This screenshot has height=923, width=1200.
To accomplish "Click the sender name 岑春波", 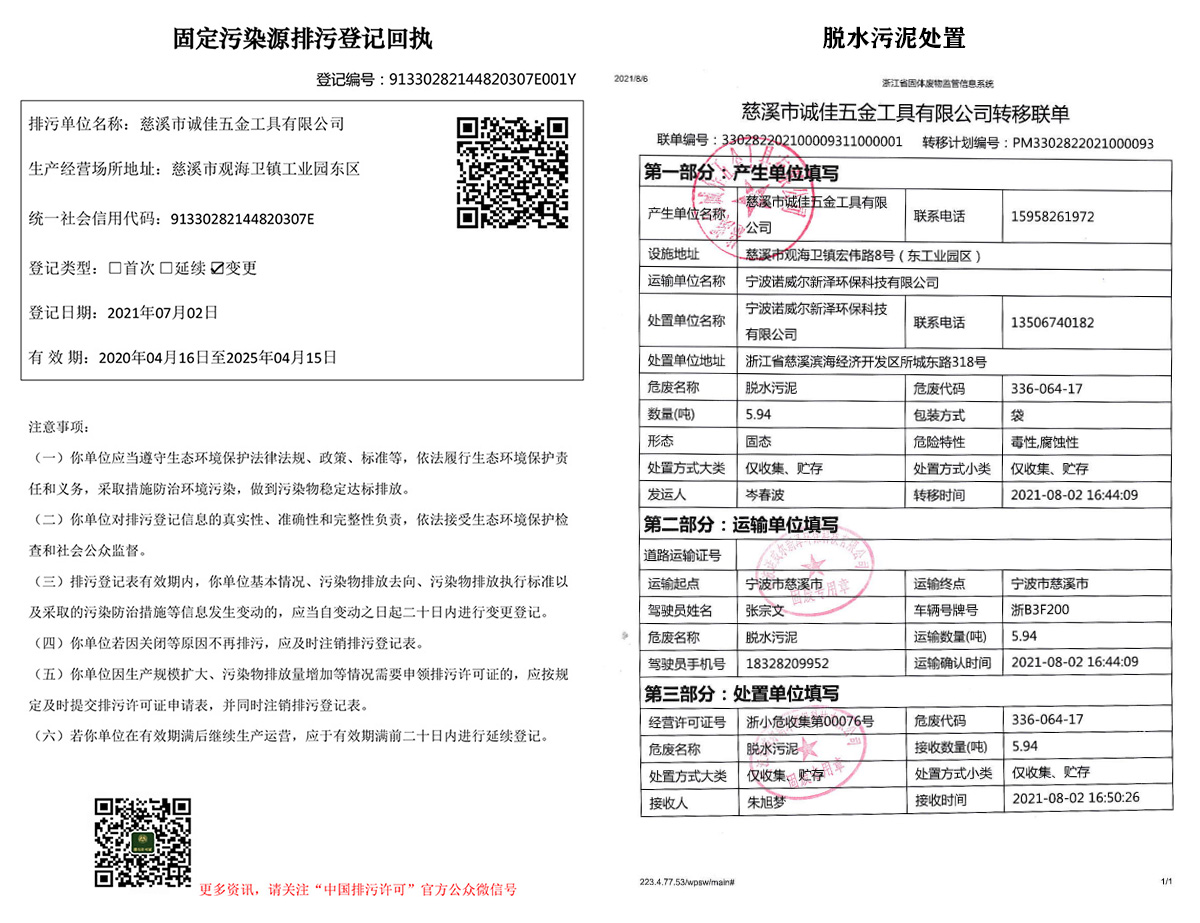I will [767, 494].
